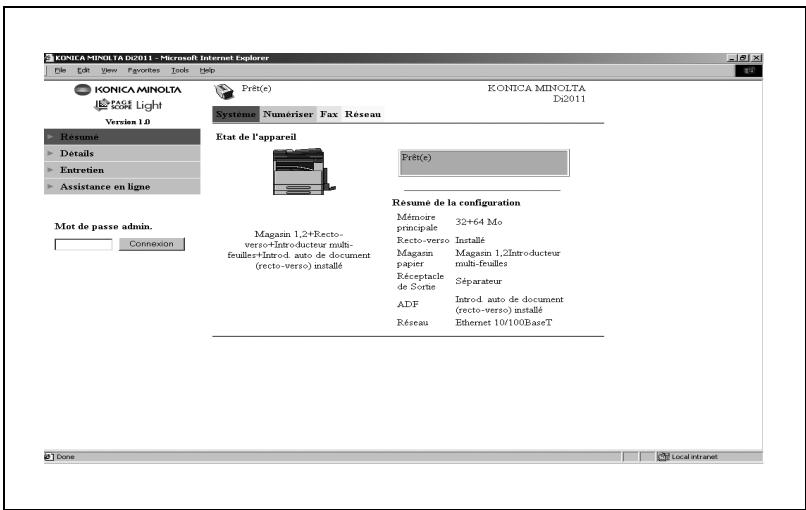Click the PageScope Light logo

click(128, 105)
